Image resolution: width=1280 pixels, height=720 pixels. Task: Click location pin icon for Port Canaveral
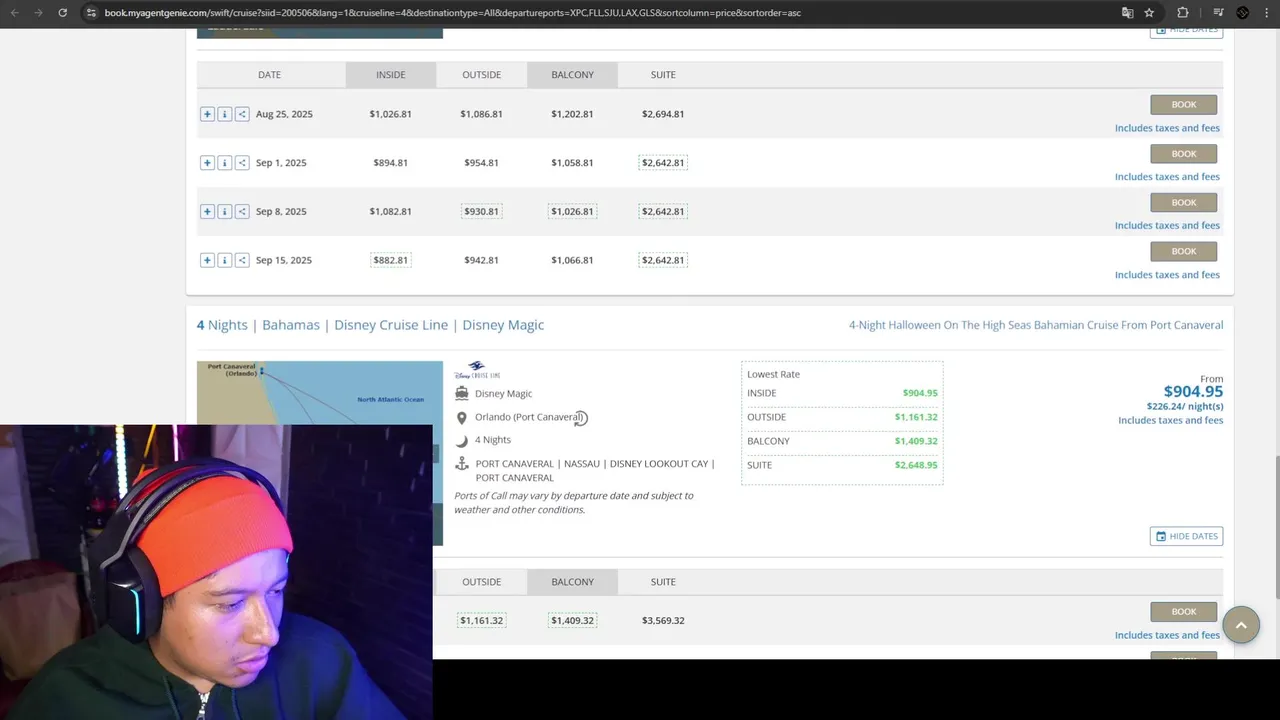coord(461,418)
